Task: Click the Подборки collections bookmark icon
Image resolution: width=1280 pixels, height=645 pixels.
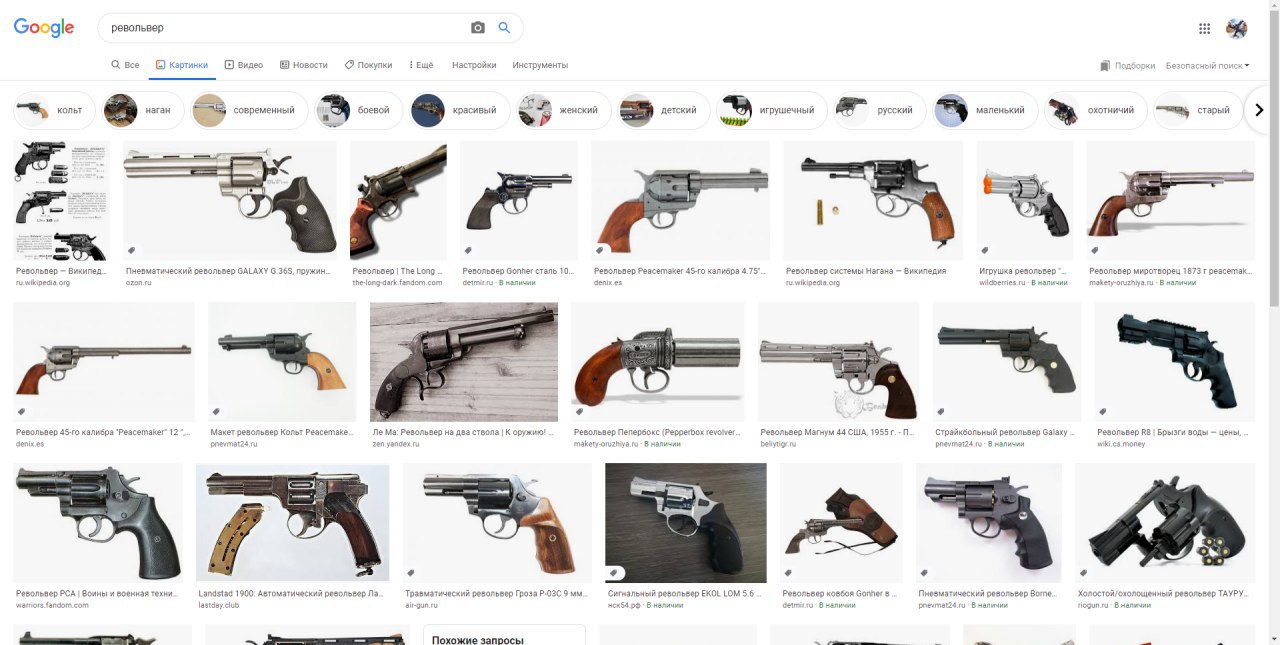Action: click(x=1105, y=66)
